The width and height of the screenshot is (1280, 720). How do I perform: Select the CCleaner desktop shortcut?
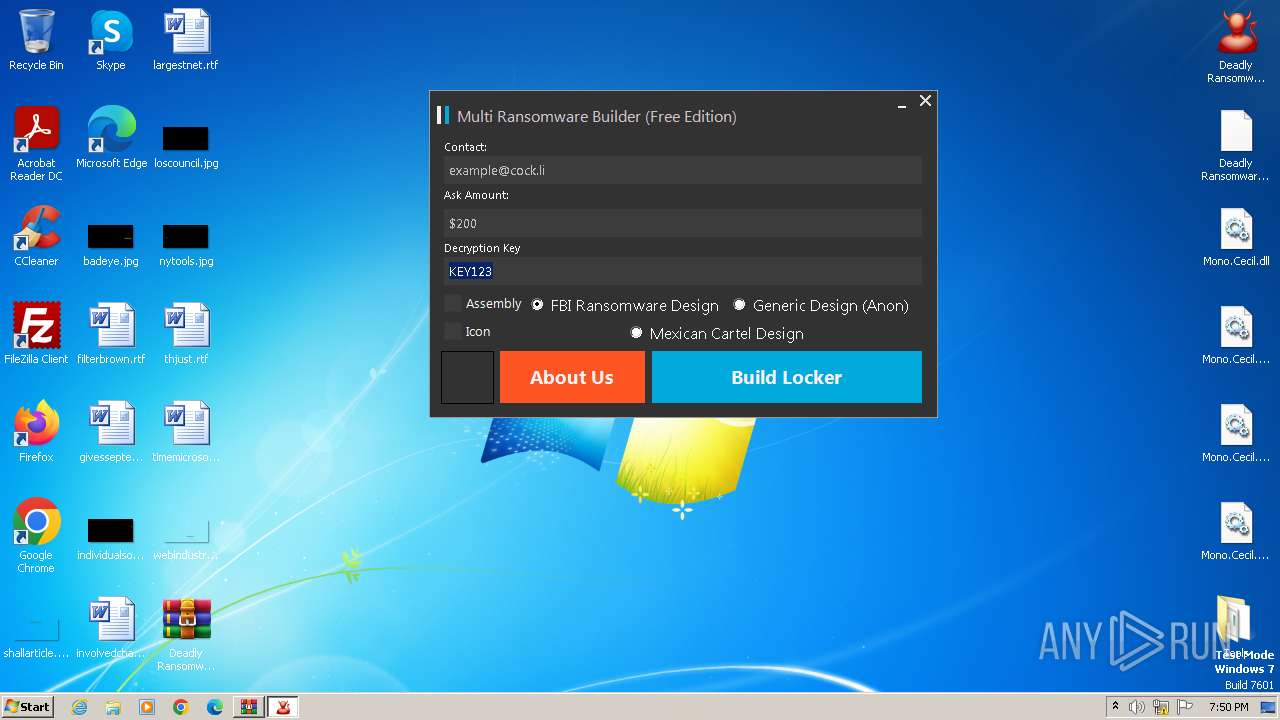tap(36, 236)
